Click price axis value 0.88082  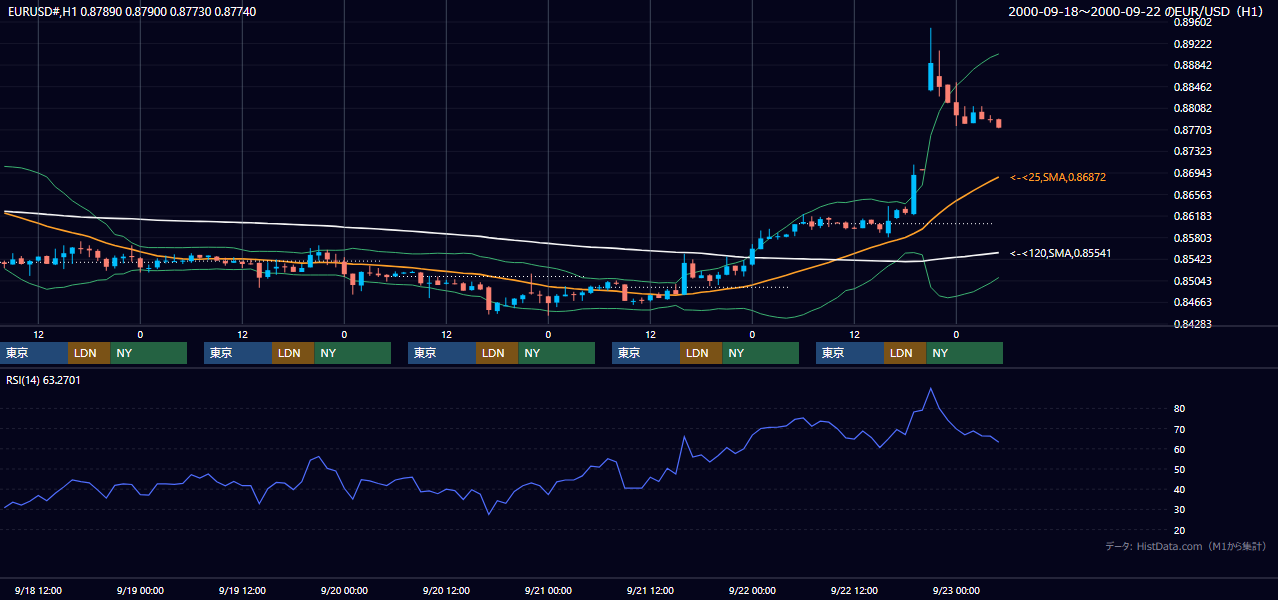tap(1192, 108)
